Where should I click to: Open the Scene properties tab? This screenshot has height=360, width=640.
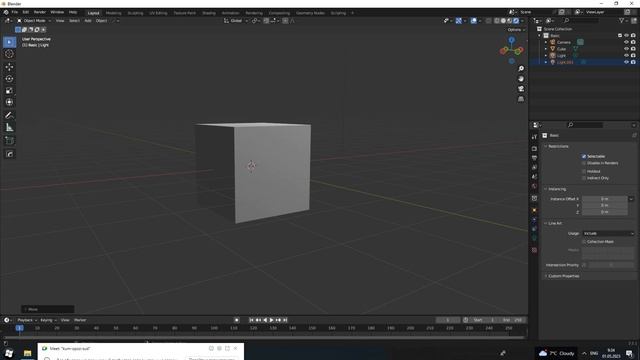click(x=534, y=177)
